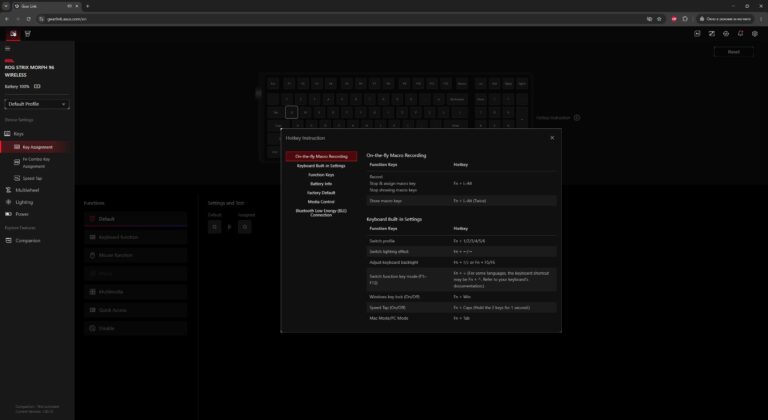Click the Companion icon in the sidebar

pyautogui.click(x=8, y=241)
